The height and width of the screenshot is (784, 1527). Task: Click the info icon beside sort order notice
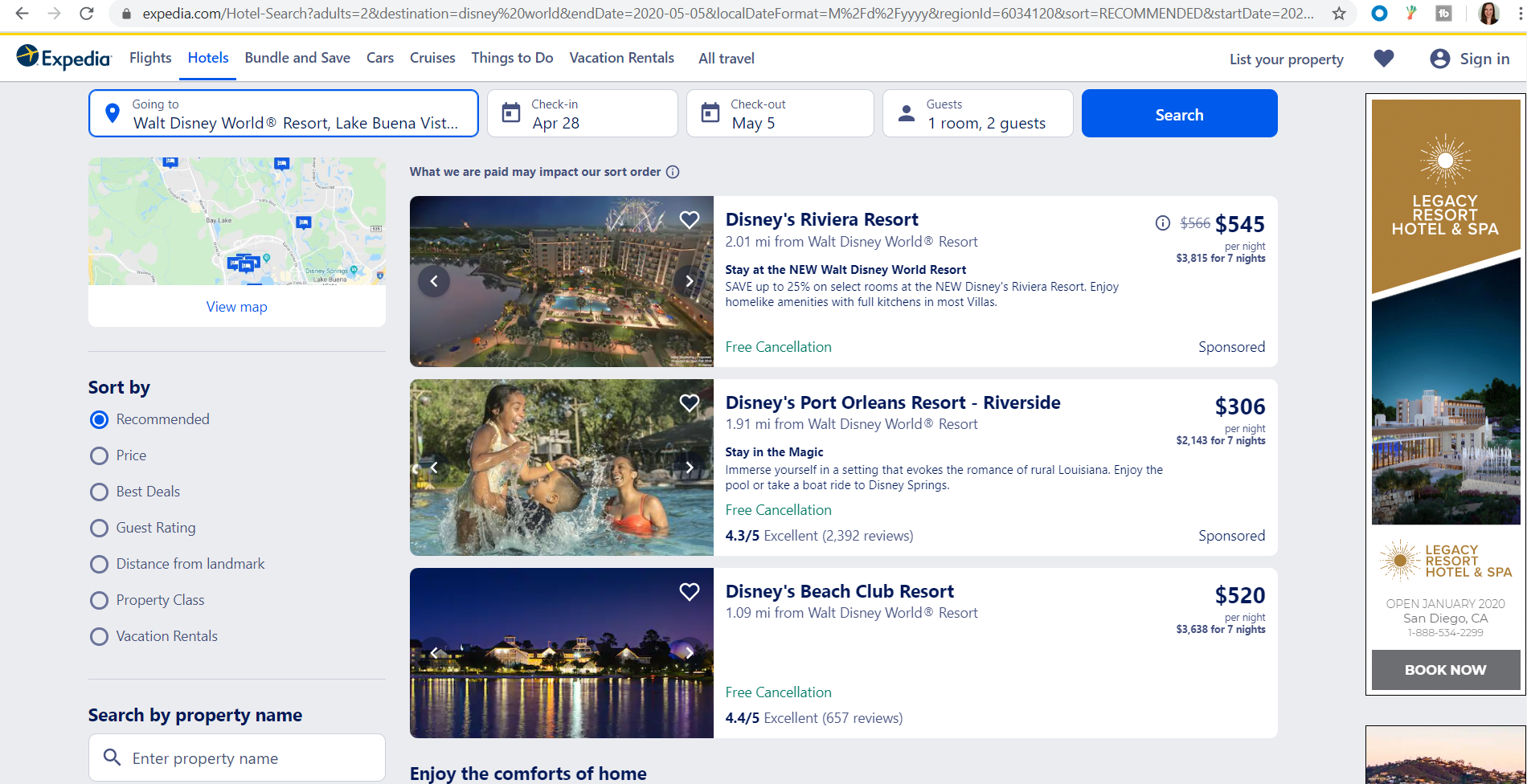pos(673,172)
